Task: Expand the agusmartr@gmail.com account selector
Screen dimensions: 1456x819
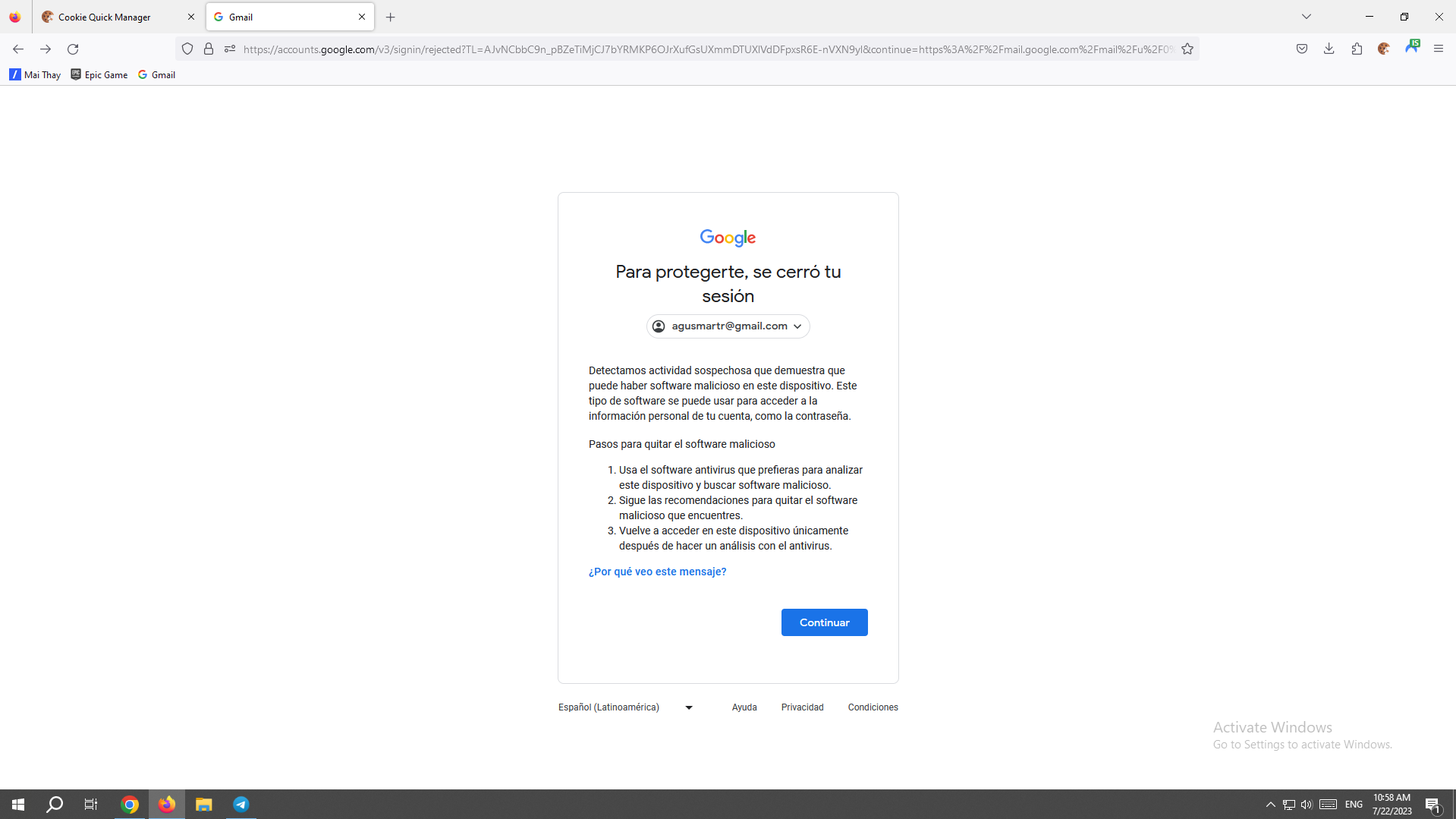Action: [728, 326]
